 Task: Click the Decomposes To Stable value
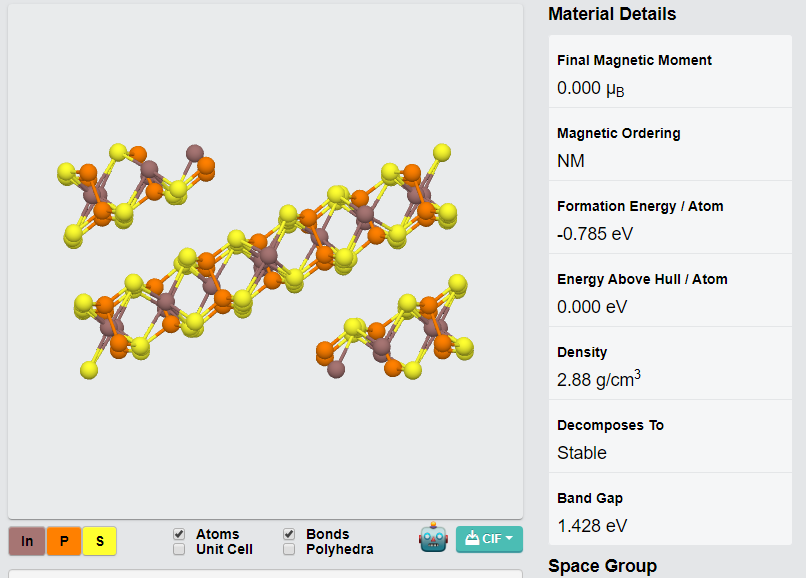click(582, 453)
